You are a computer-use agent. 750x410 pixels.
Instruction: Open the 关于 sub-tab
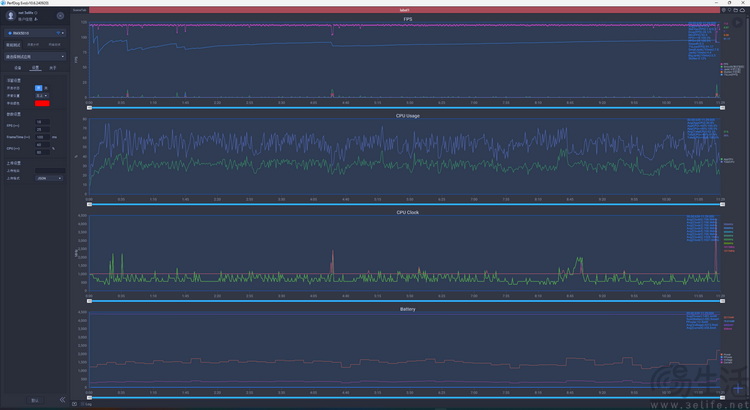pos(53,68)
